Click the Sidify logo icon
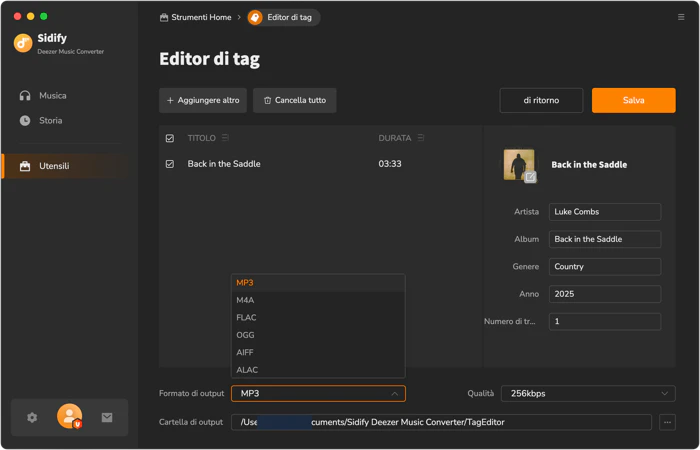This screenshot has width=700, height=450. tap(23, 43)
